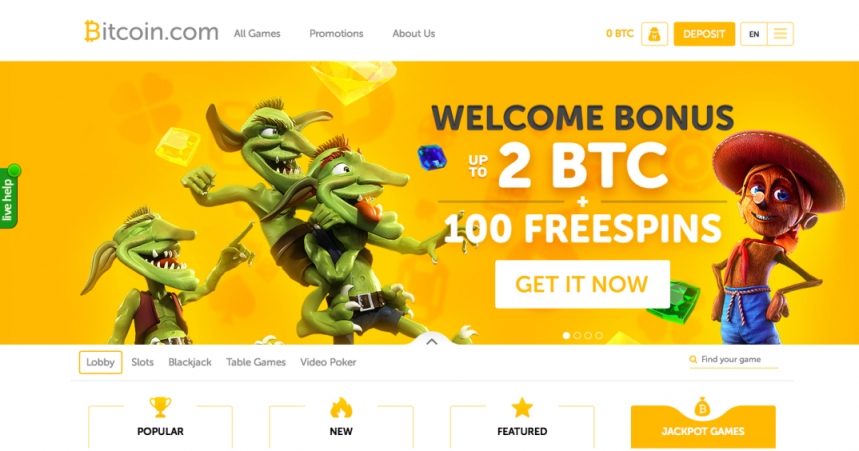Open the Jackpot Games money bag icon
Image resolution: width=859 pixels, height=451 pixels.
click(x=702, y=407)
